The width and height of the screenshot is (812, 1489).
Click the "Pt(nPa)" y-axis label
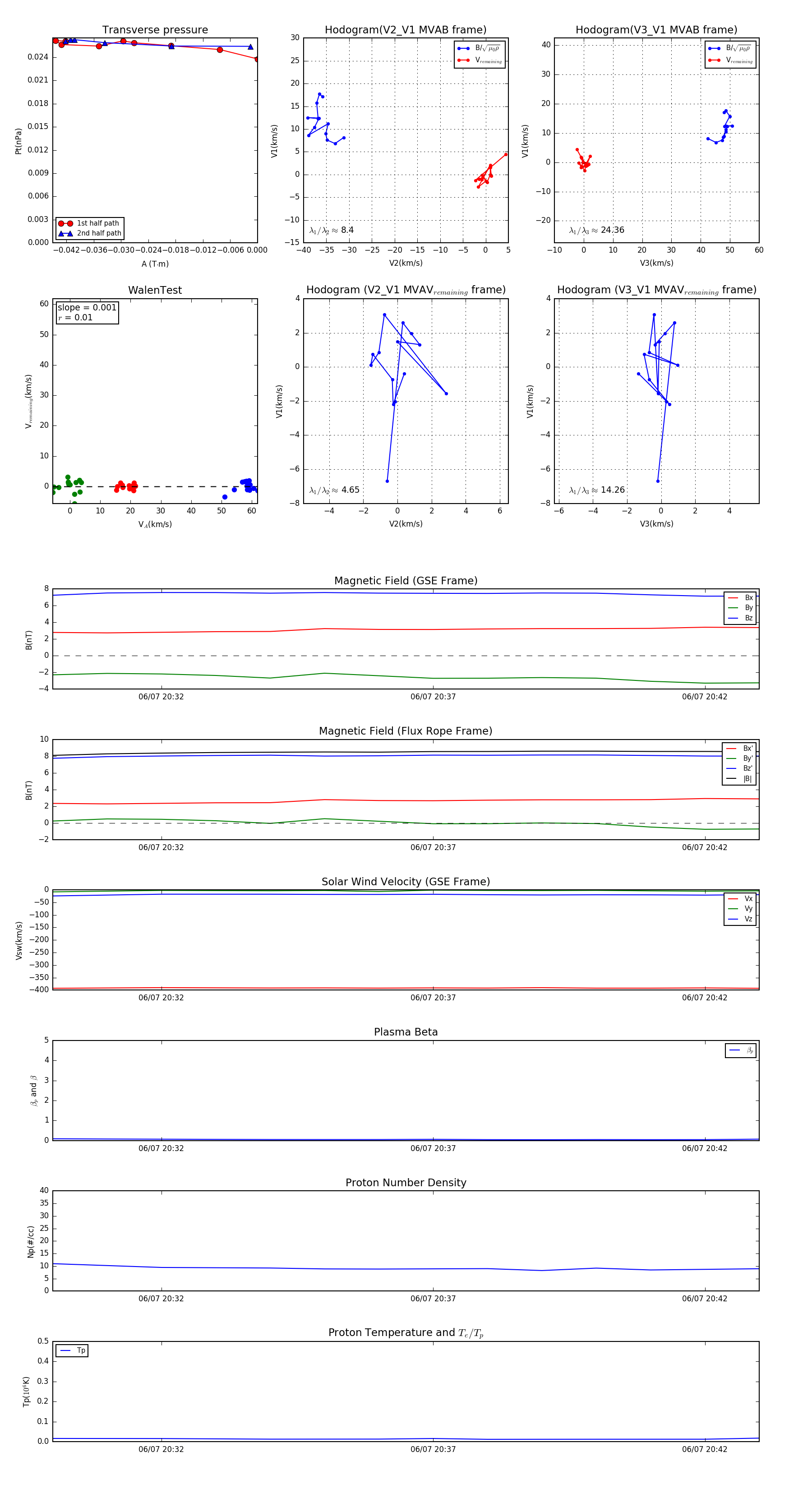tap(18, 140)
